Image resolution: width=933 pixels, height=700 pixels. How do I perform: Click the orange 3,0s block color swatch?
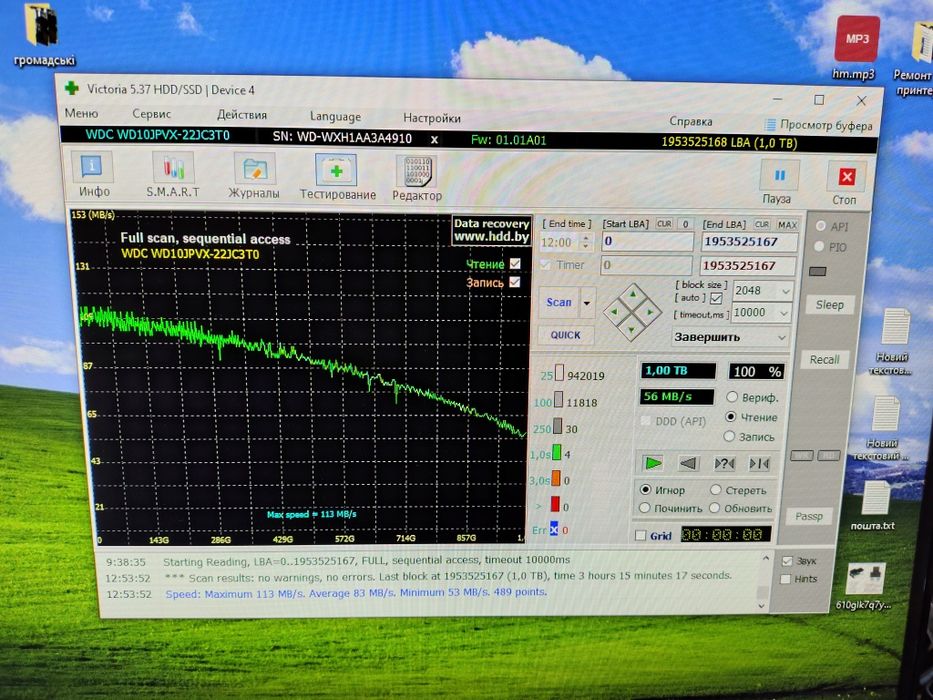(556, 479)
